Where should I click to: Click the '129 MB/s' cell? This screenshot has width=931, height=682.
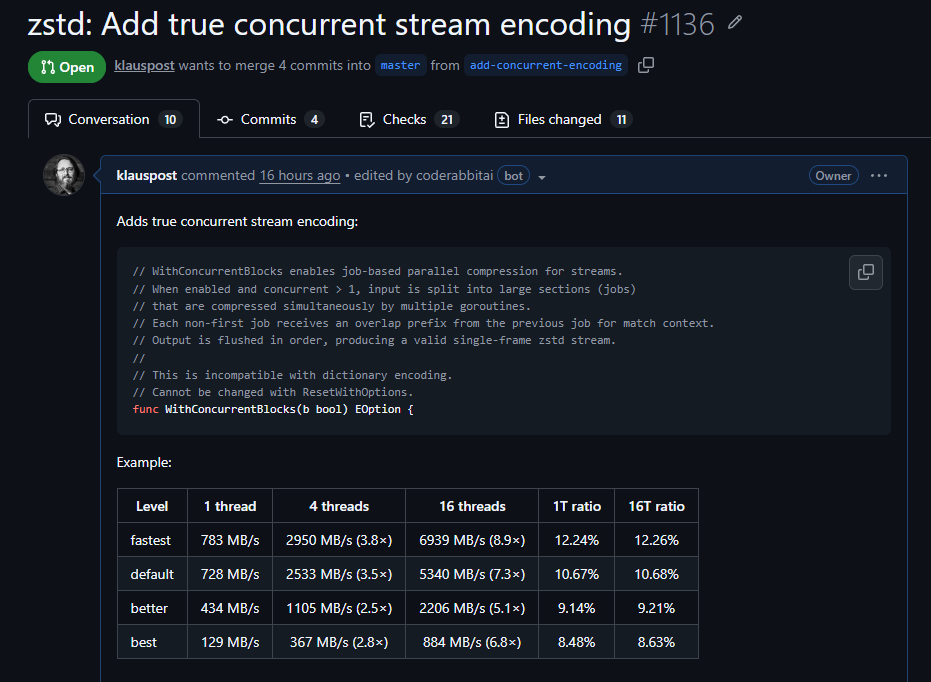(230, 642)
